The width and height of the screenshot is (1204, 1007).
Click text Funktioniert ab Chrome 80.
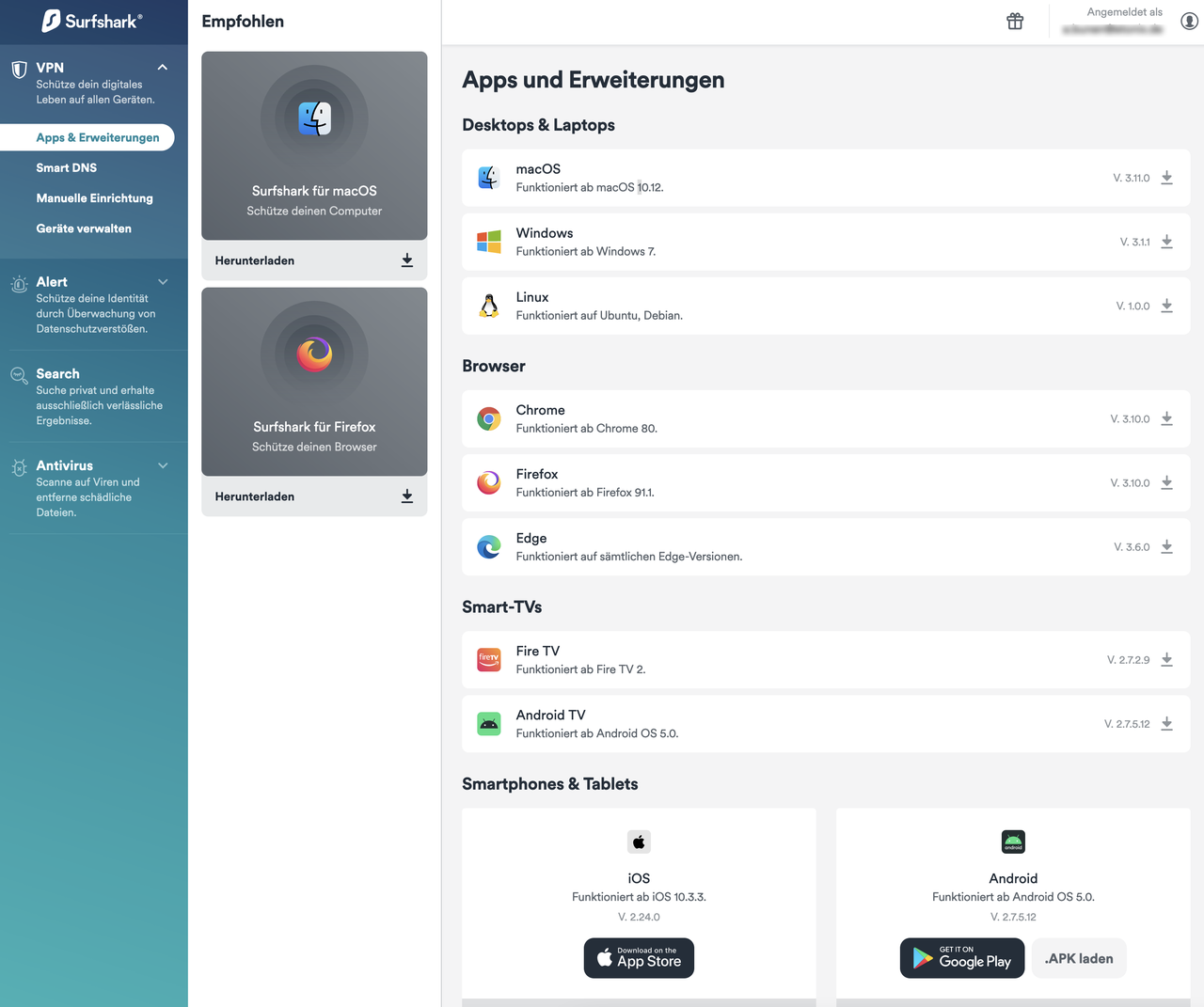(587, 428)
